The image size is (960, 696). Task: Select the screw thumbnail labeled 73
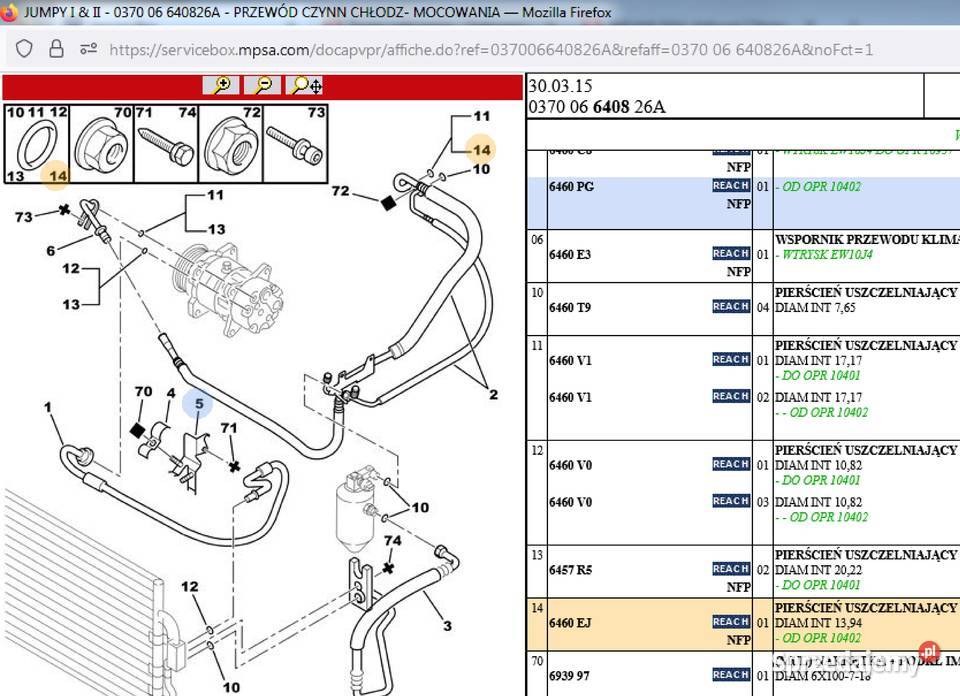[296, 147]
